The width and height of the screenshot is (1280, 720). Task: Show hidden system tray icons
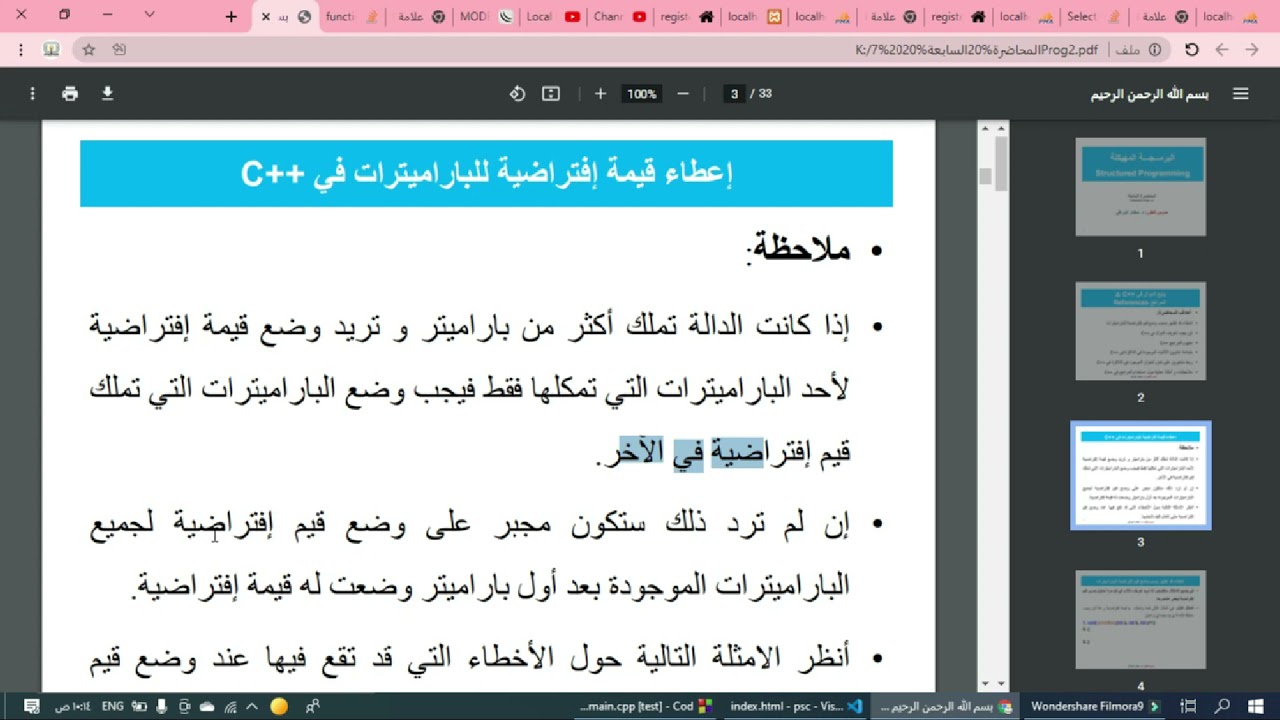(250, 706)
